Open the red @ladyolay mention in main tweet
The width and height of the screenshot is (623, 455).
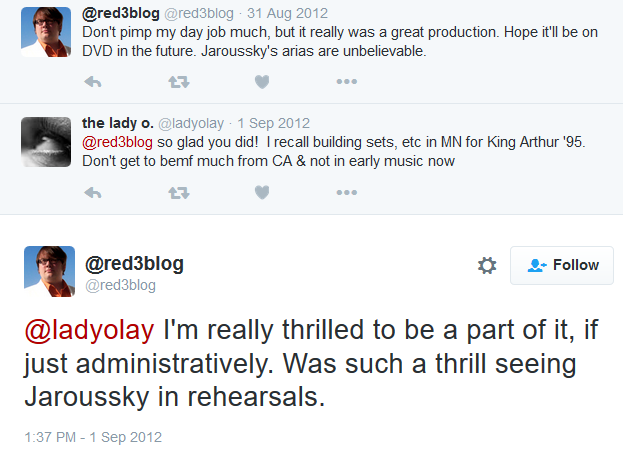[89, 330]
